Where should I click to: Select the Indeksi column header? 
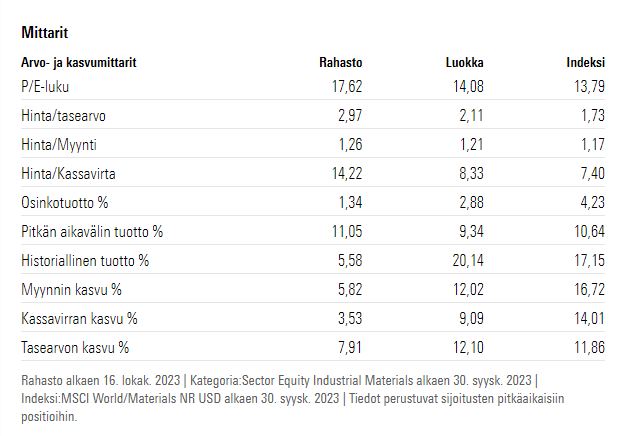click(586, 62)
